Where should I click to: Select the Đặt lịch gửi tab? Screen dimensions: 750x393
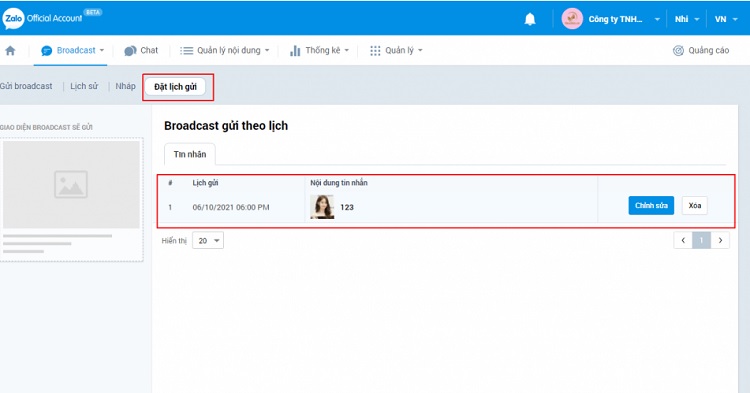[176, 87]
